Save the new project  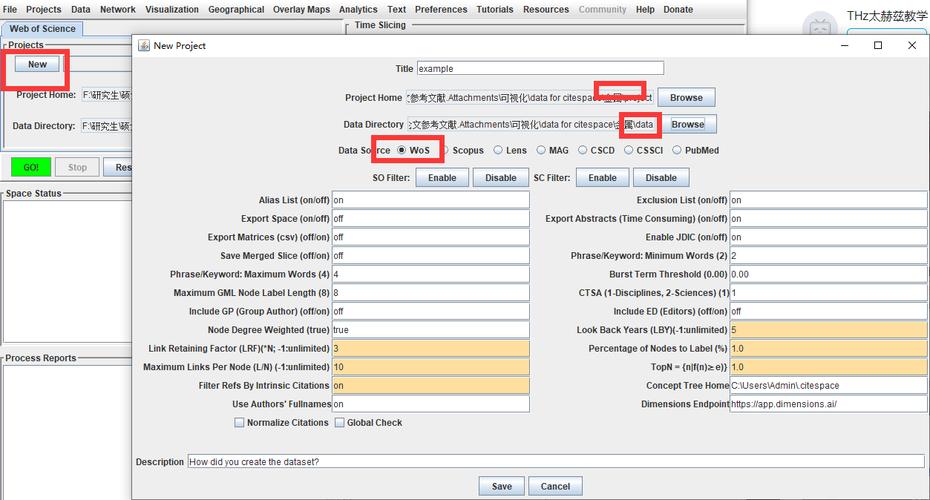pos(502,486)
